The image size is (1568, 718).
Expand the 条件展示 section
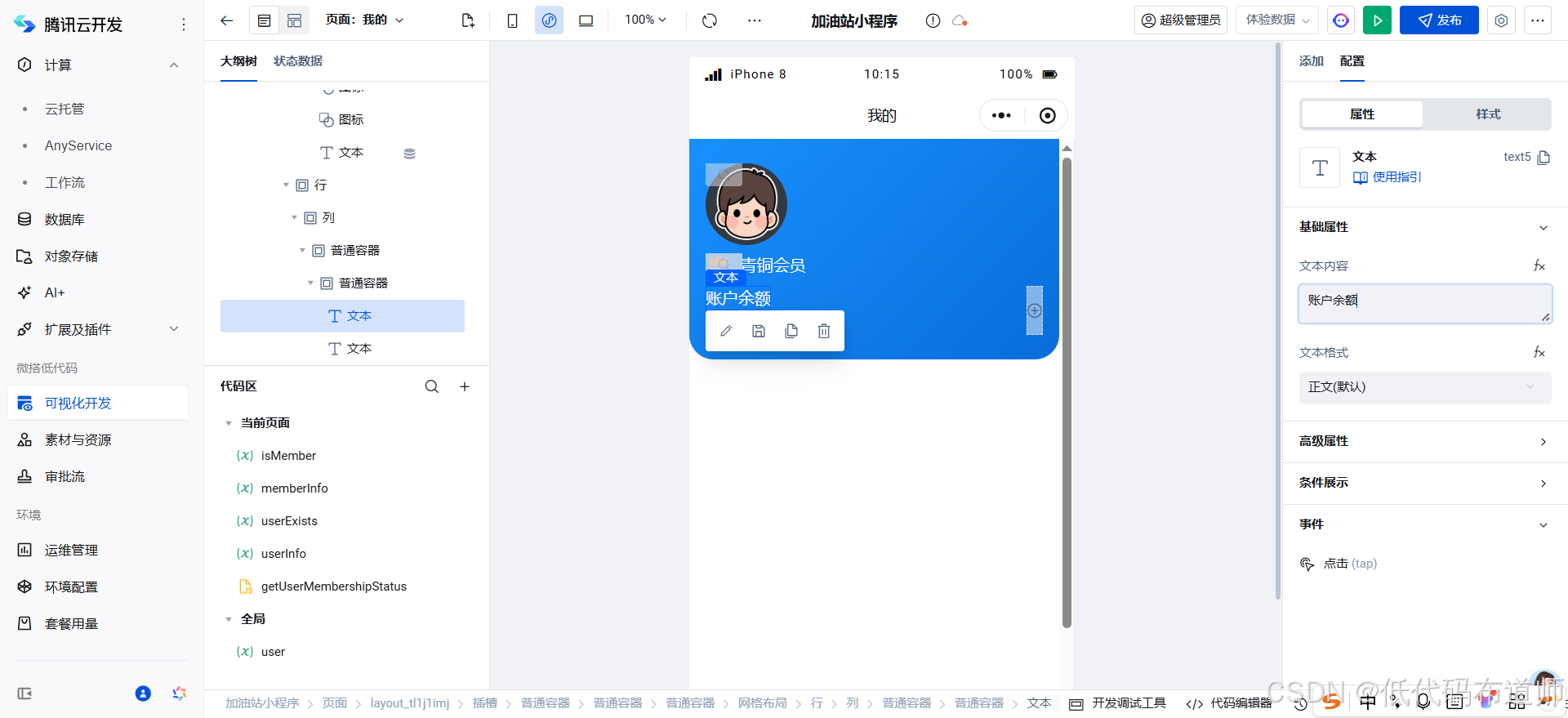click(1543, 484)
